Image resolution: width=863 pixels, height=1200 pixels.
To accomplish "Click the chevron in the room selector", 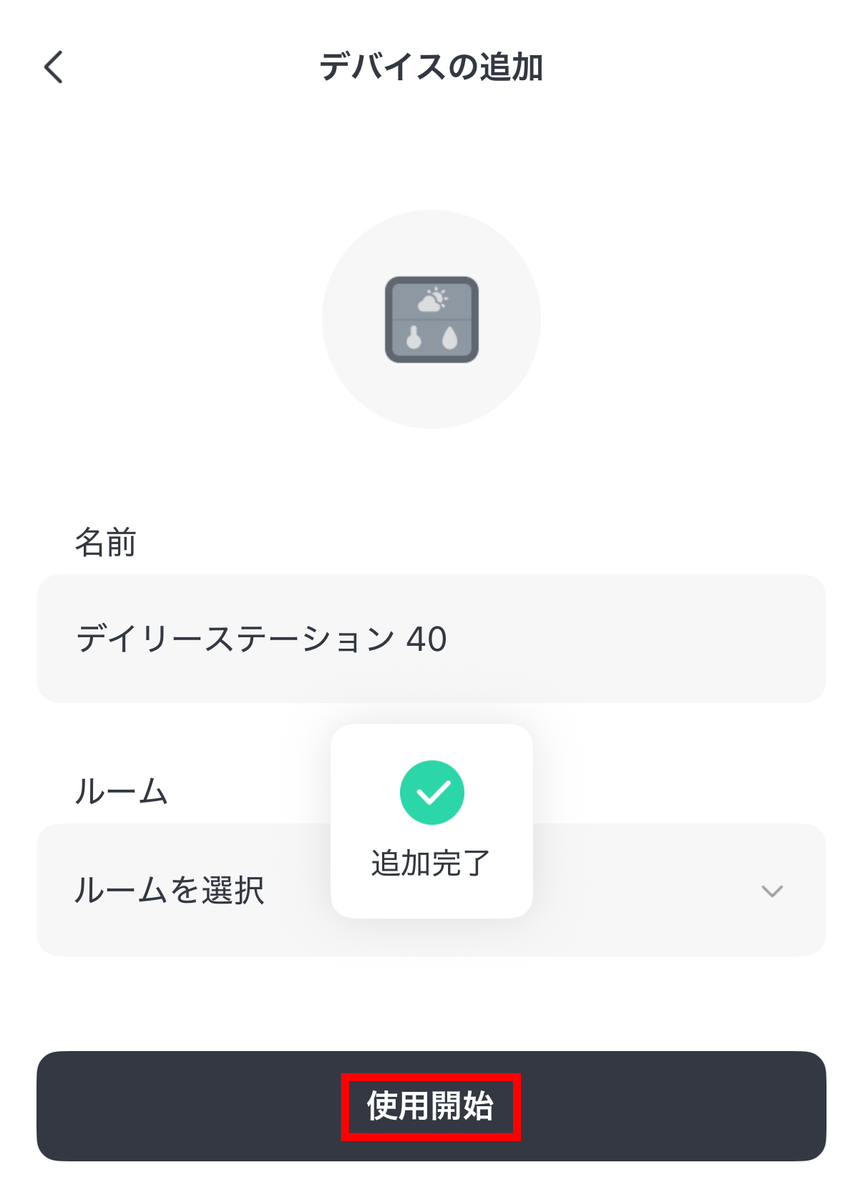I will [x=771, y=890].
